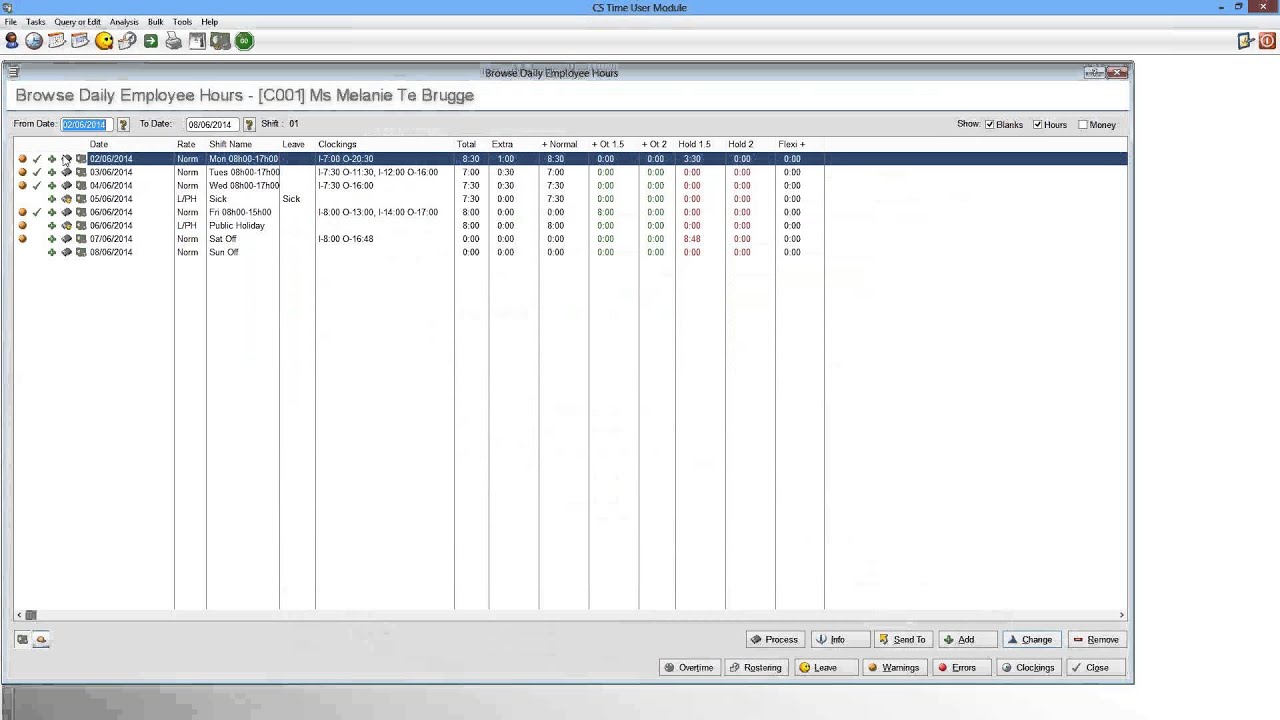Click the horizontal scrollbar thumb below the grid
1280x720 pixels.
[x=31, y=615]
